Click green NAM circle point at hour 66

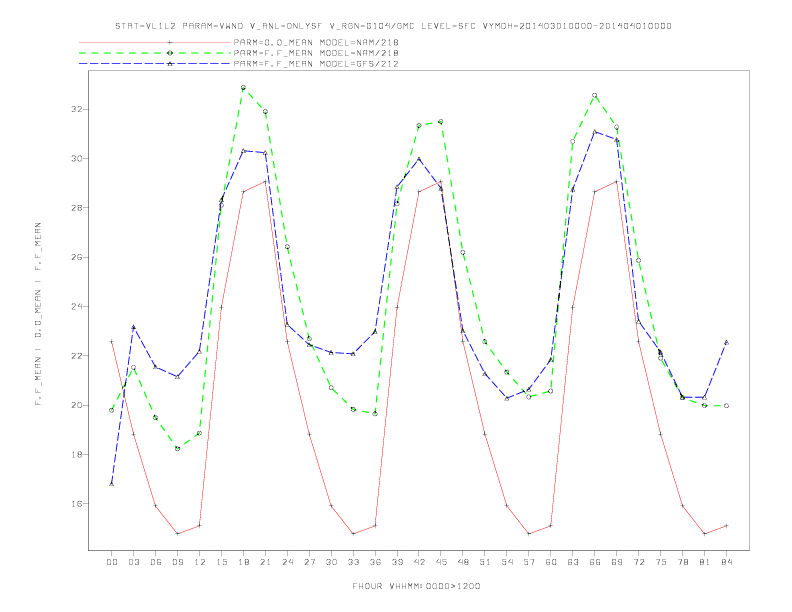point(595,95)
